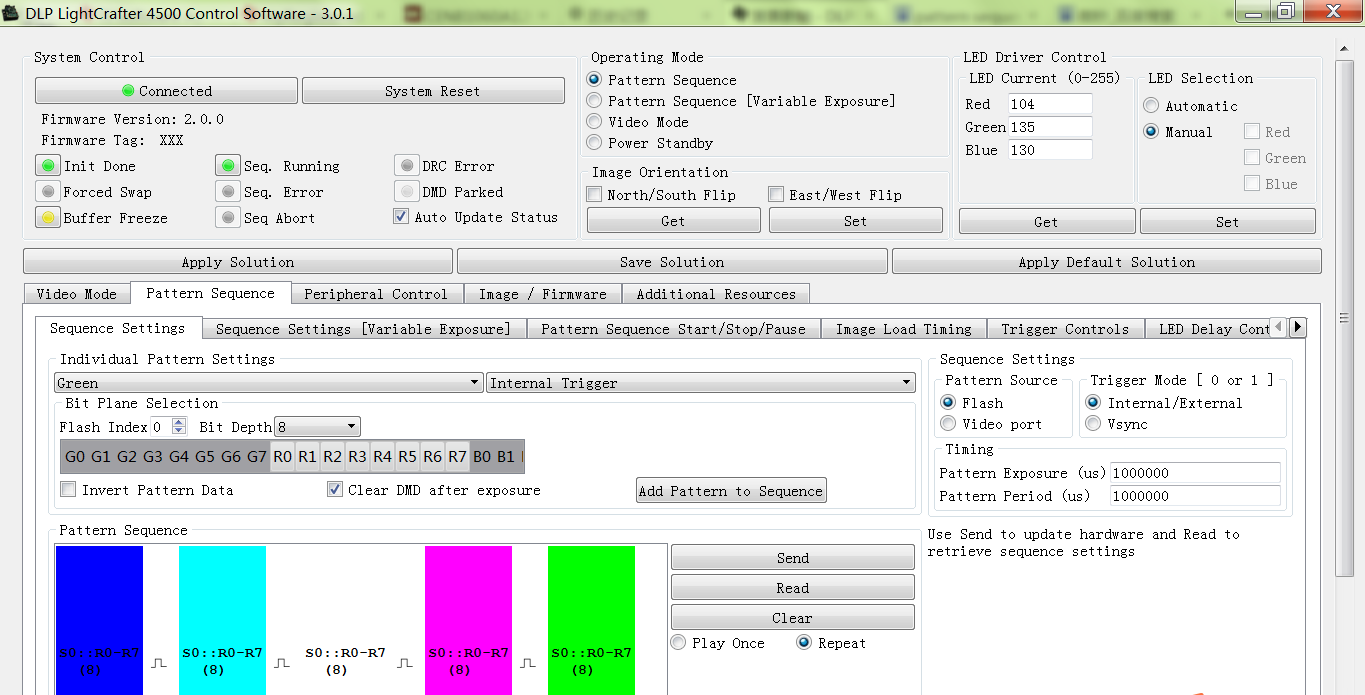The height and width of the screenshot is (695, 1365).
Task: Click the Seq. Error status indicator
Action: pos(228,192)
